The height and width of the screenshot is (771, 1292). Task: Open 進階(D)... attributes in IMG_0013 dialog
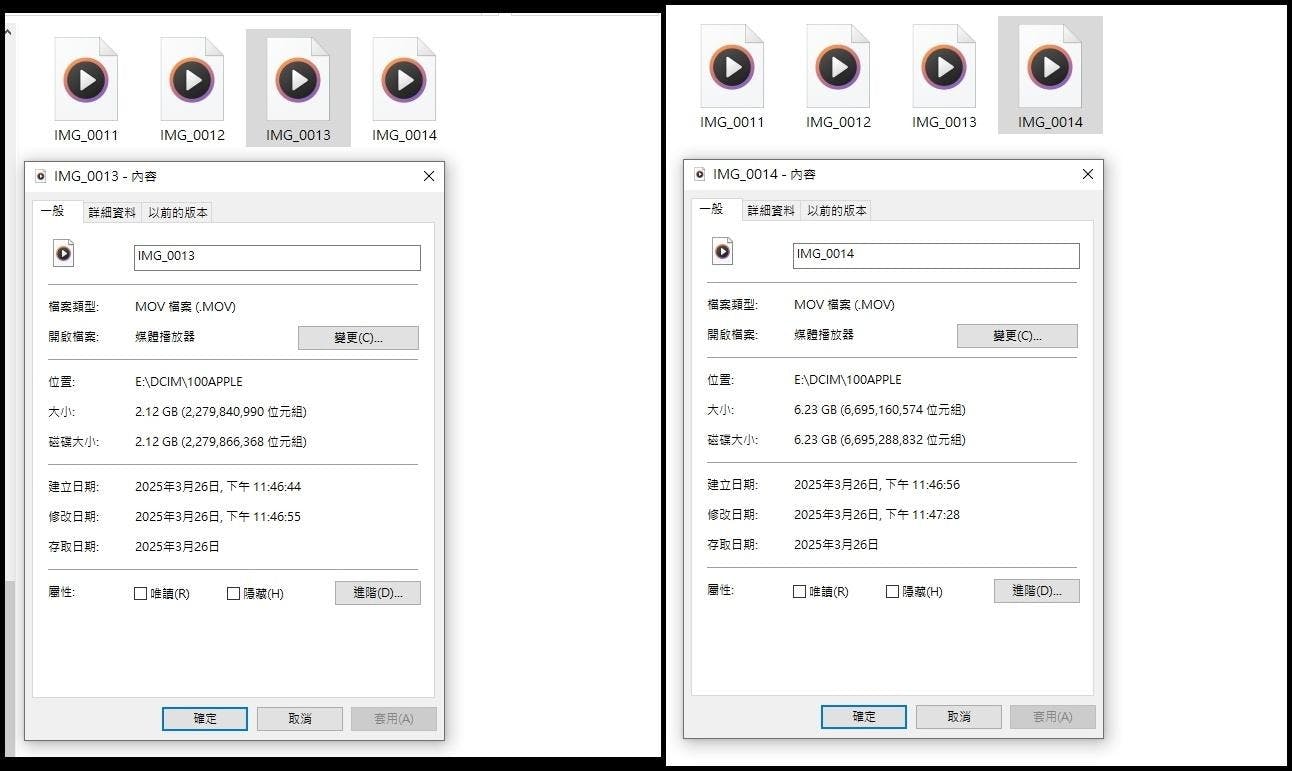click(x=378, y=593)
